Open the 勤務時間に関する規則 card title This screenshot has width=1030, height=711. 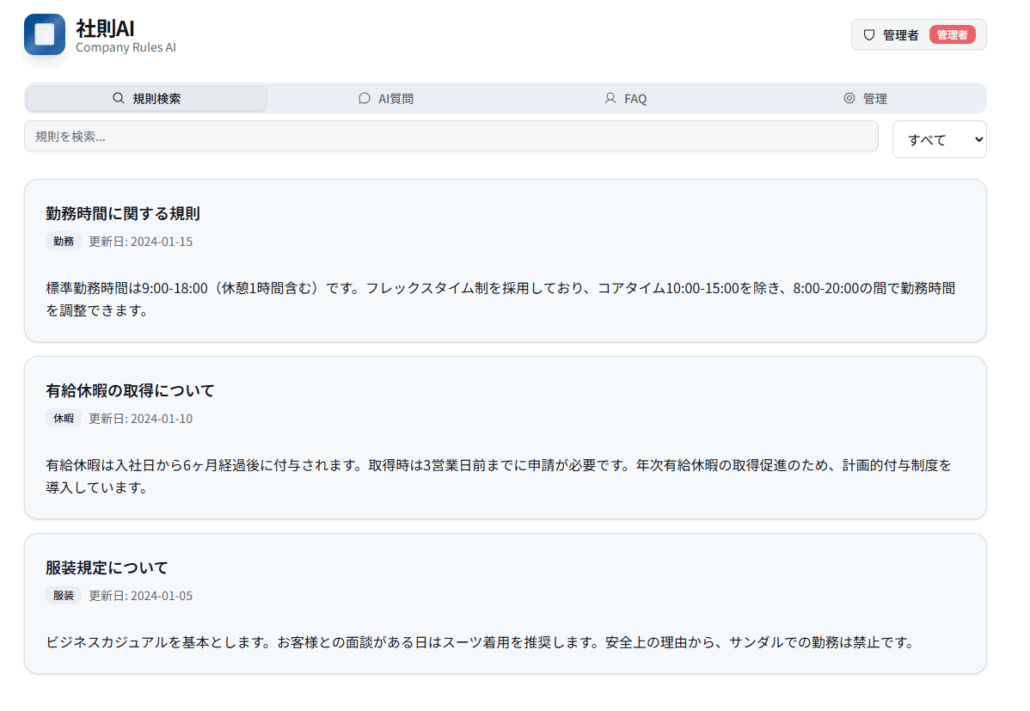tap(123, 213)
